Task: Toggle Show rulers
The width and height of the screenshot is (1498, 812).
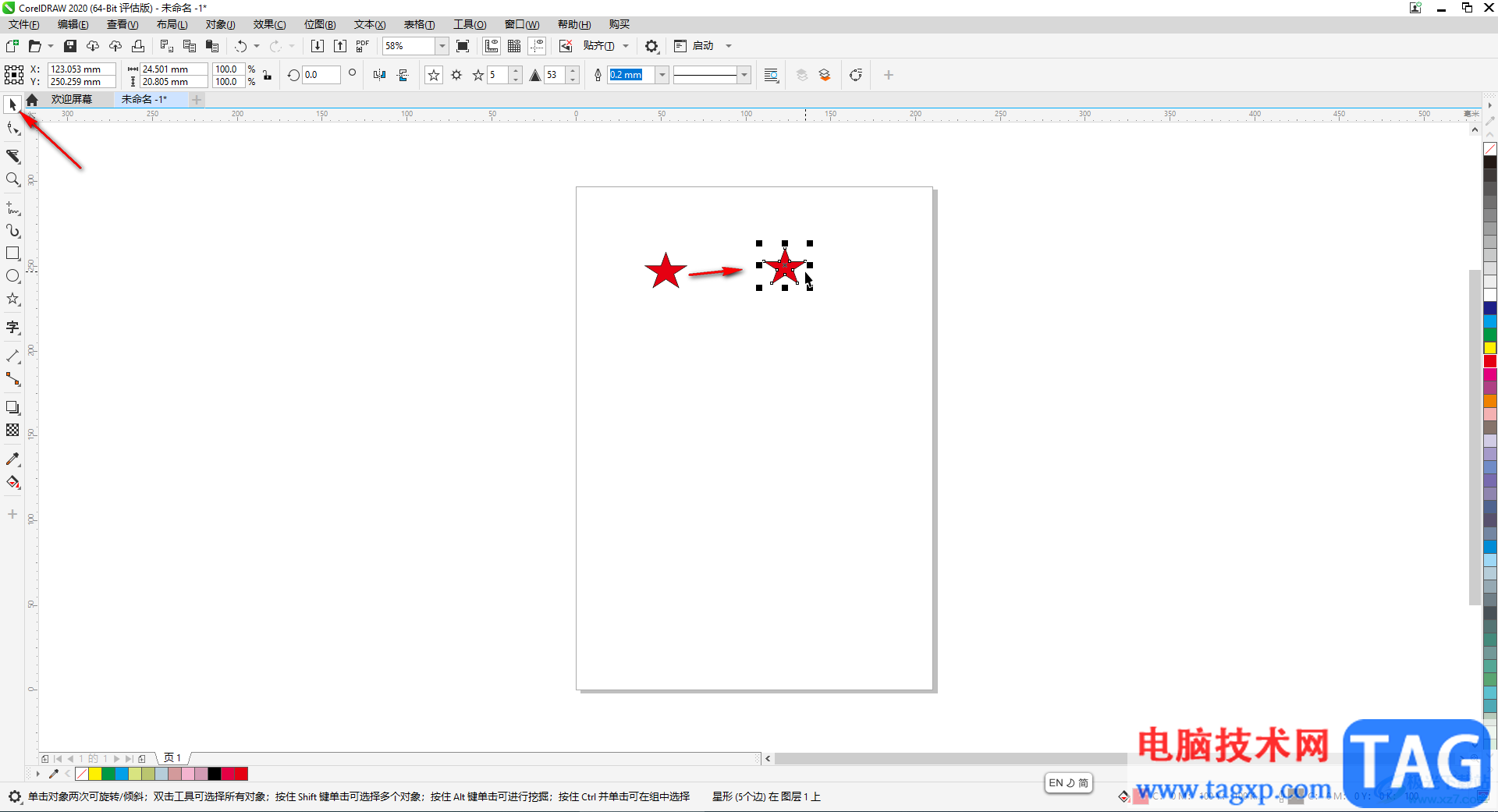Action: [492, 46]
